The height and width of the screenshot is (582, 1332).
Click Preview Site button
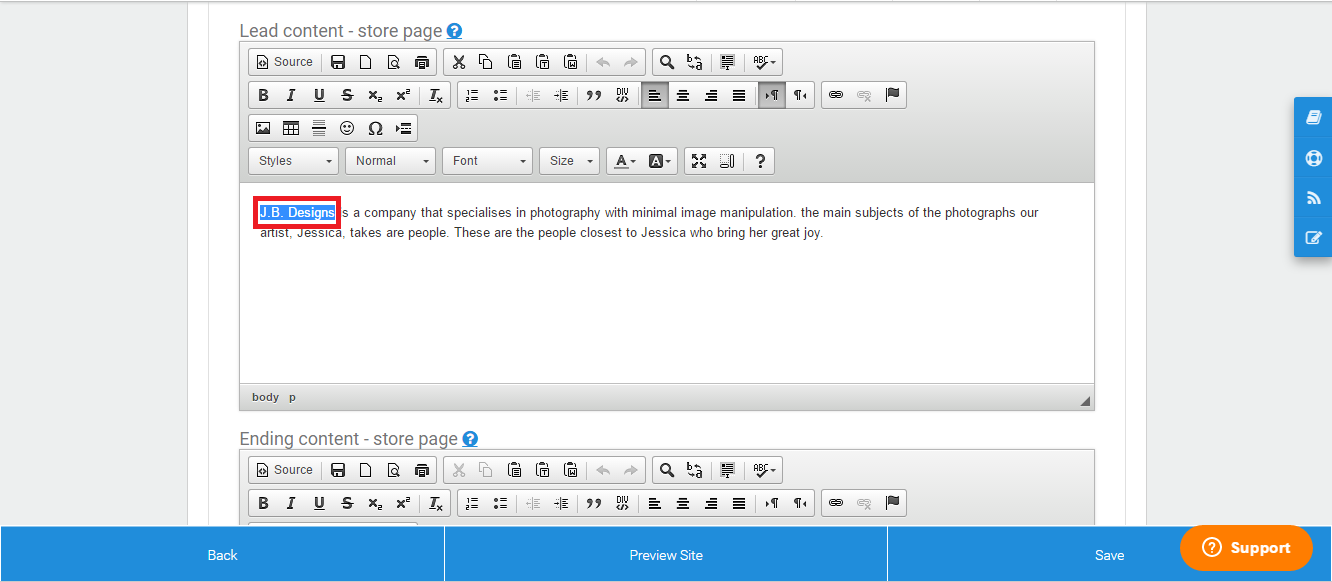click(666, 555)
